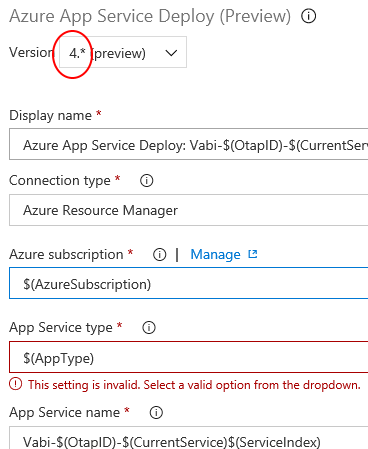Image resolution: width=368 pixels, height=449 pixels.
Task: Click the Version label
Action: (31, 52)
